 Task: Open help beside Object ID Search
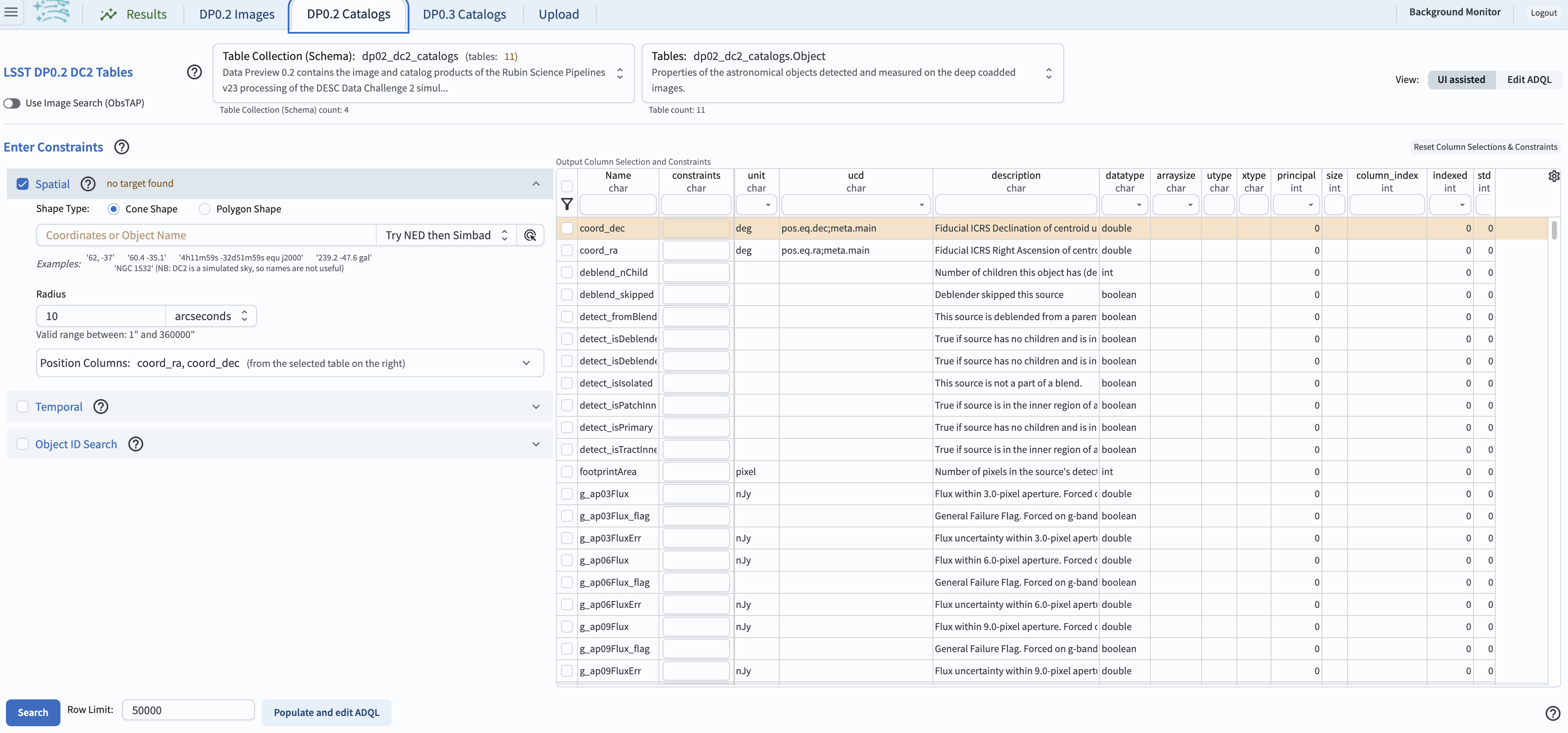point(136,444)
